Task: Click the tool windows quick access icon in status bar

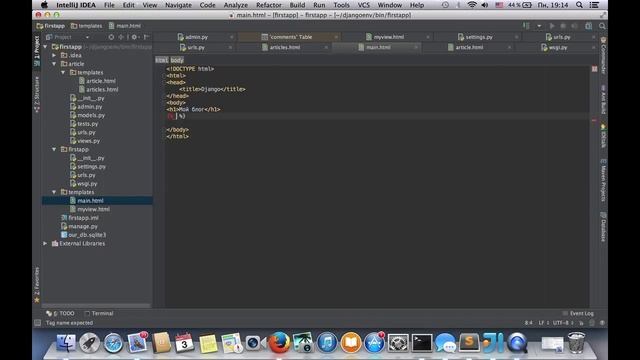Action: [38, 323]
